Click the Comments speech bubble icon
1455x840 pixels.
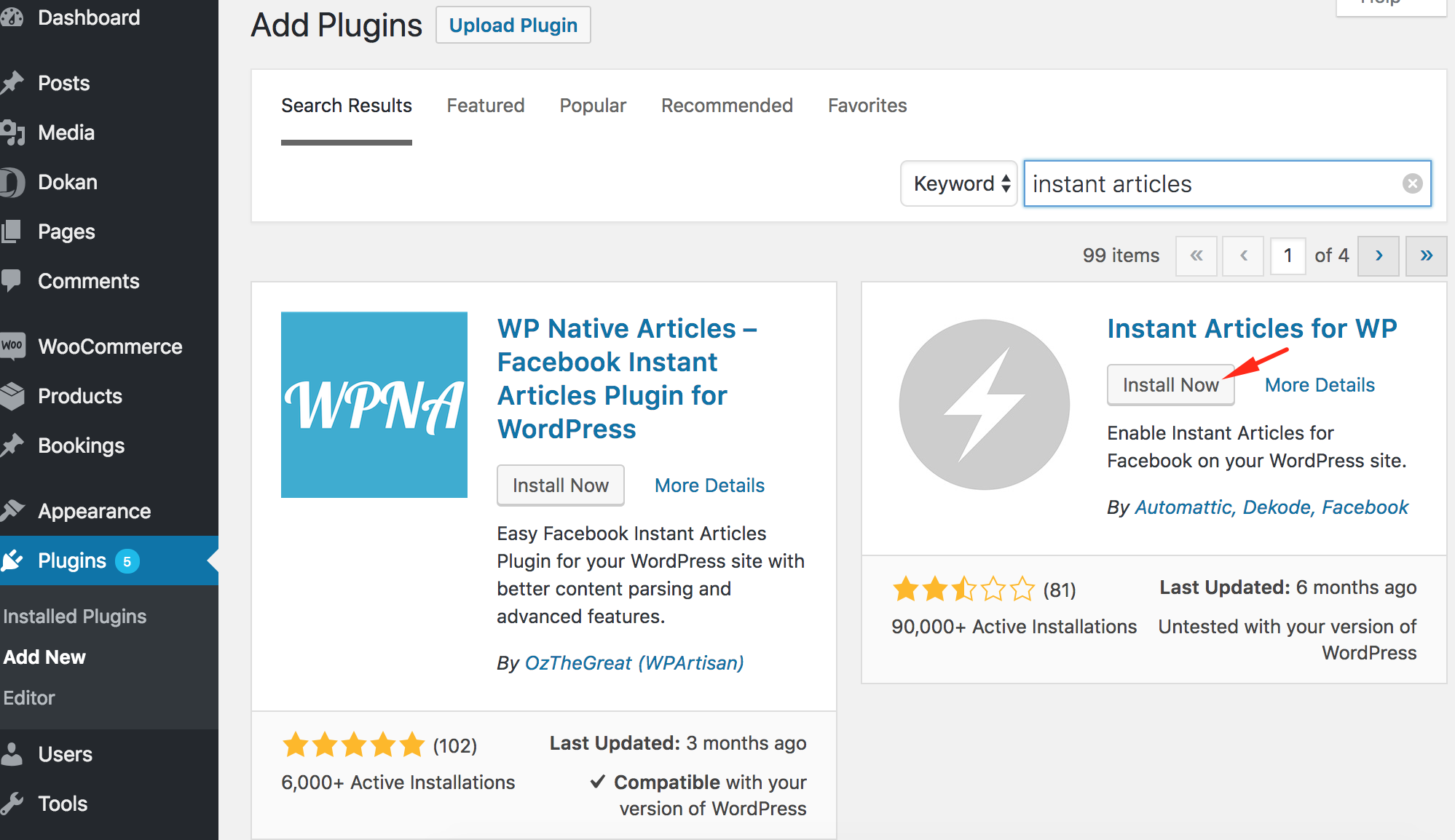(12, 281)
